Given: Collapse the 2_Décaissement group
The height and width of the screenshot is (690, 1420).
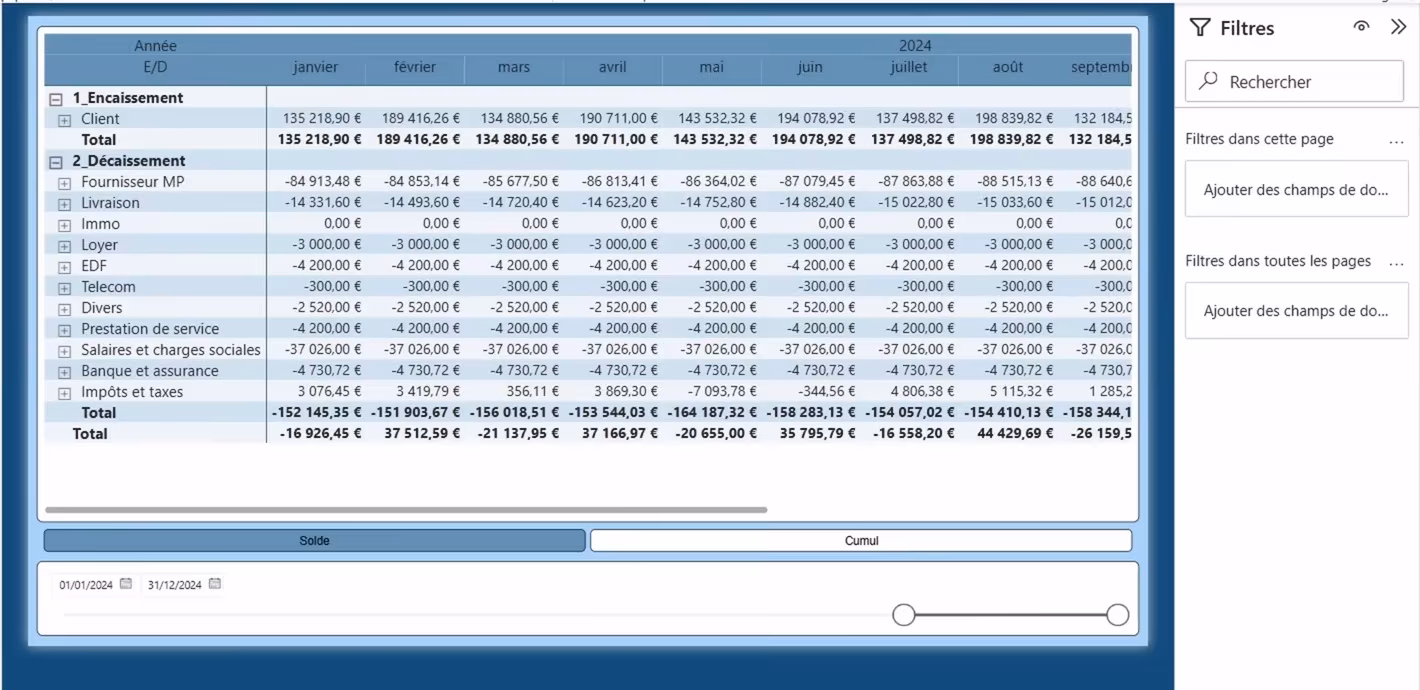Looking at the screenshot, I should pos(56,162).
